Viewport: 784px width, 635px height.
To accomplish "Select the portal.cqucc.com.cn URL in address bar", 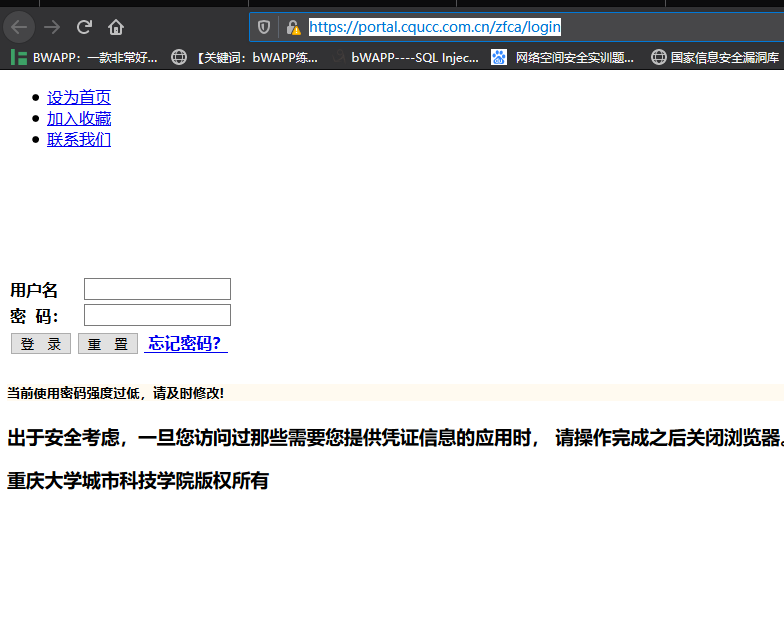I will (x=434, y=26).
